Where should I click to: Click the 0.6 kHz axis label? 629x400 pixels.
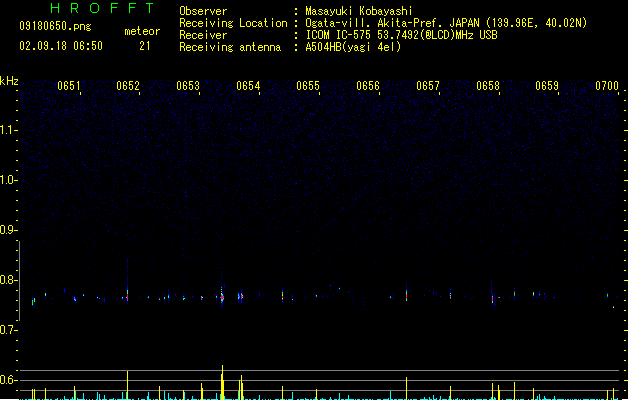(x=8, y=380)
